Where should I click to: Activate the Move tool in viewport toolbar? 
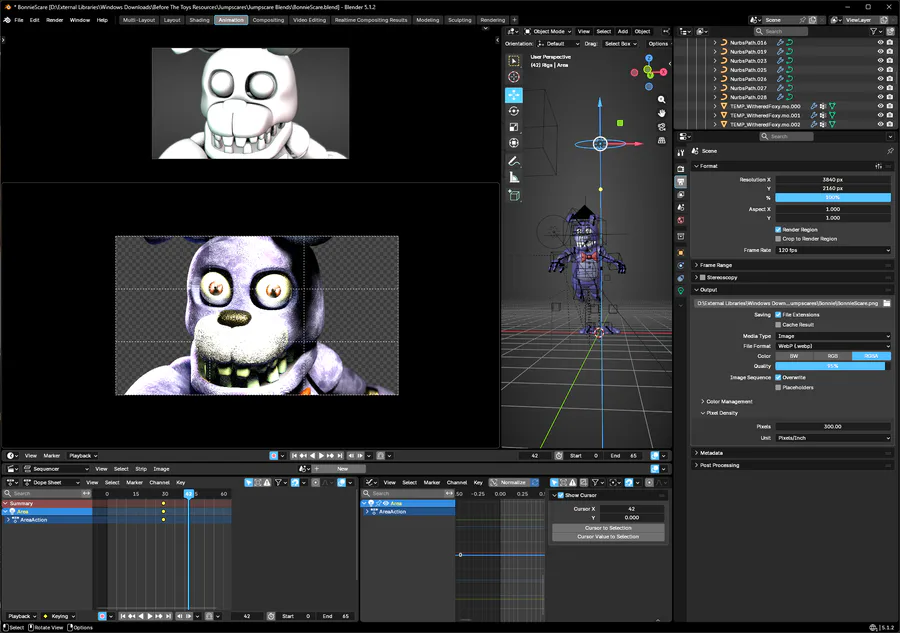[x=514, y=95]
